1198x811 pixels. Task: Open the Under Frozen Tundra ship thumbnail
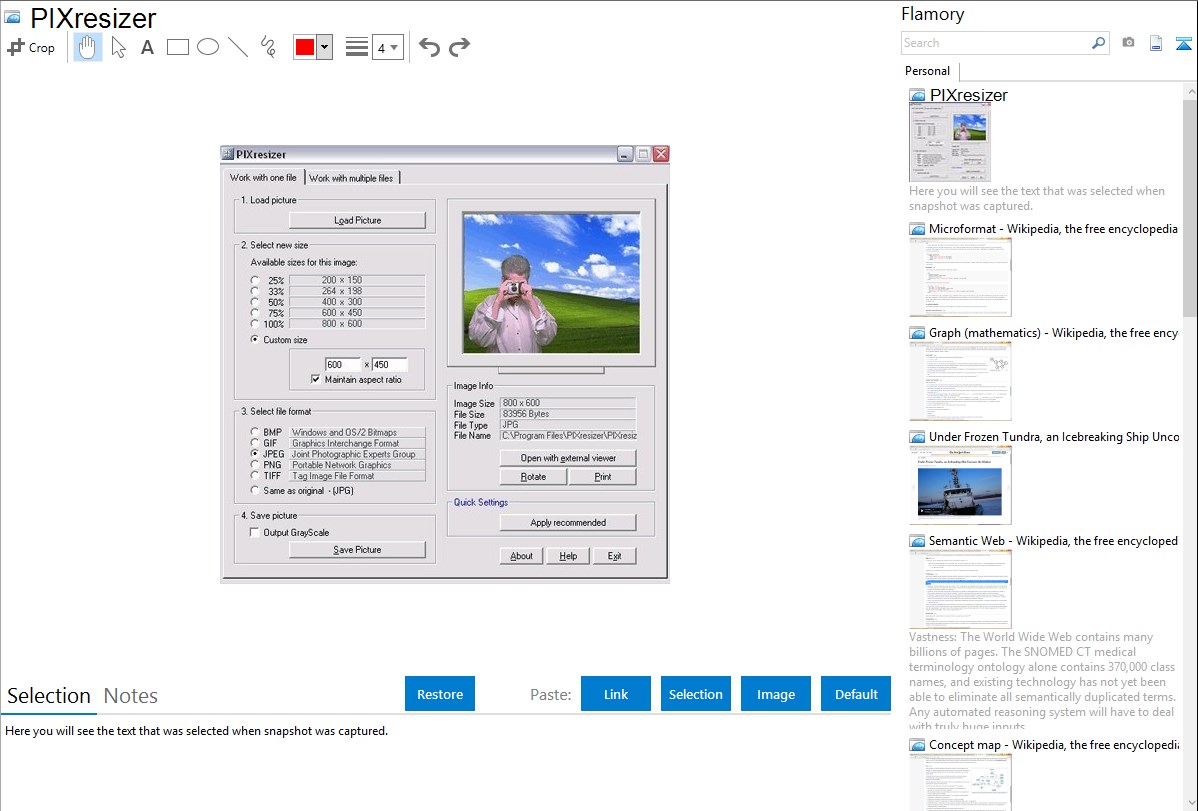coord(960,486)
